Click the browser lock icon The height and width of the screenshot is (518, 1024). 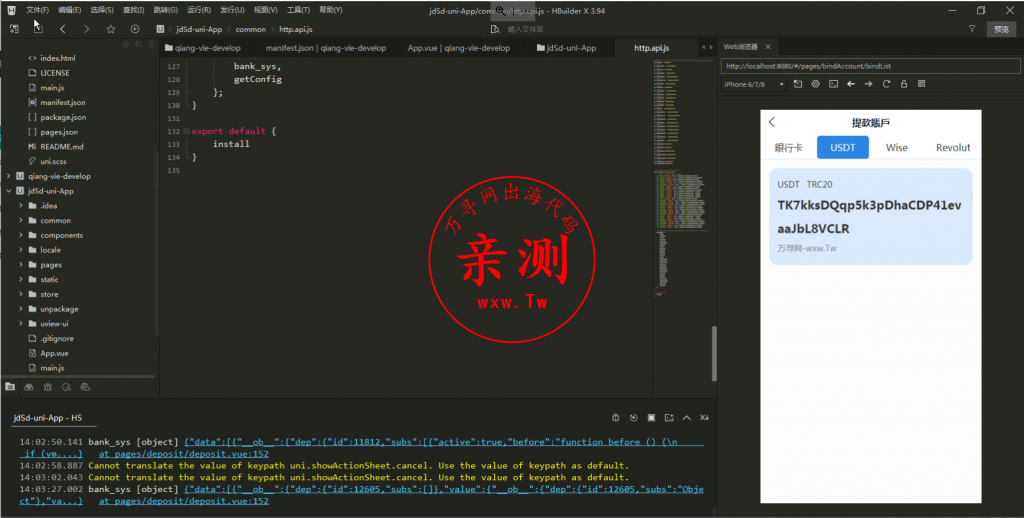click(x=903, y=84)
